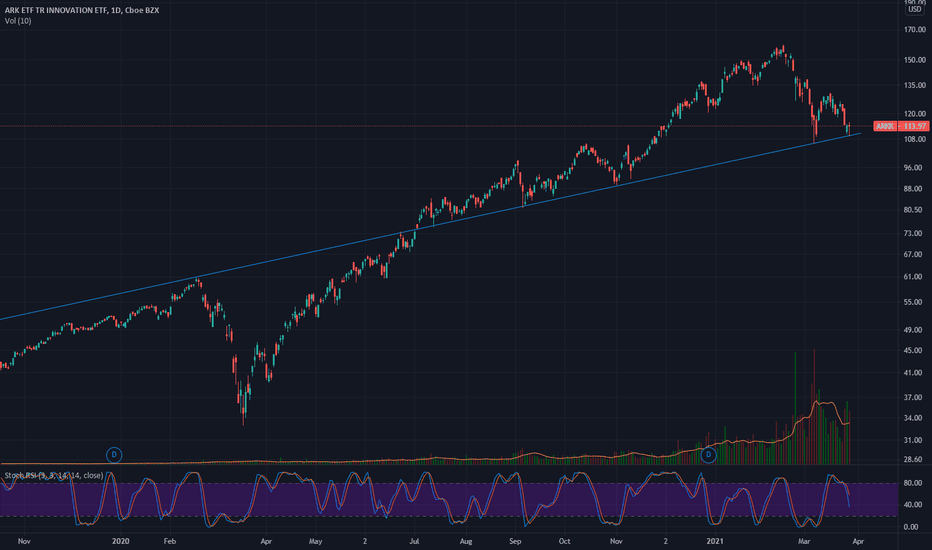Screen dimensions: 932x550
Task: Click the 108.00 price axis label
Action: tap(915, 139)
